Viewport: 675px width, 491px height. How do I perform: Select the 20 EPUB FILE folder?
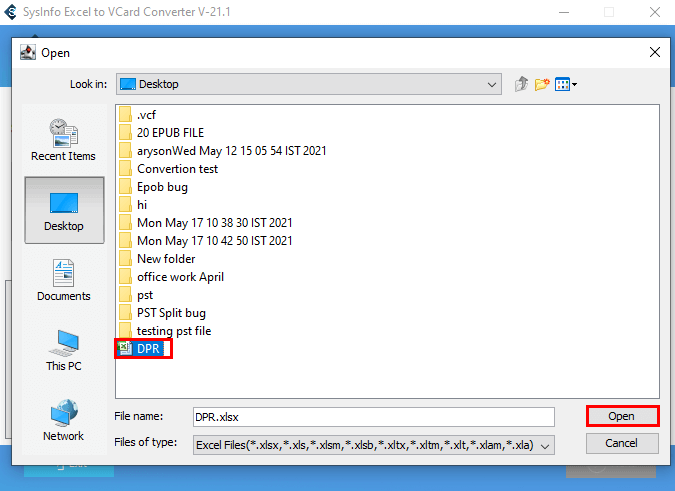coord(161,133)
